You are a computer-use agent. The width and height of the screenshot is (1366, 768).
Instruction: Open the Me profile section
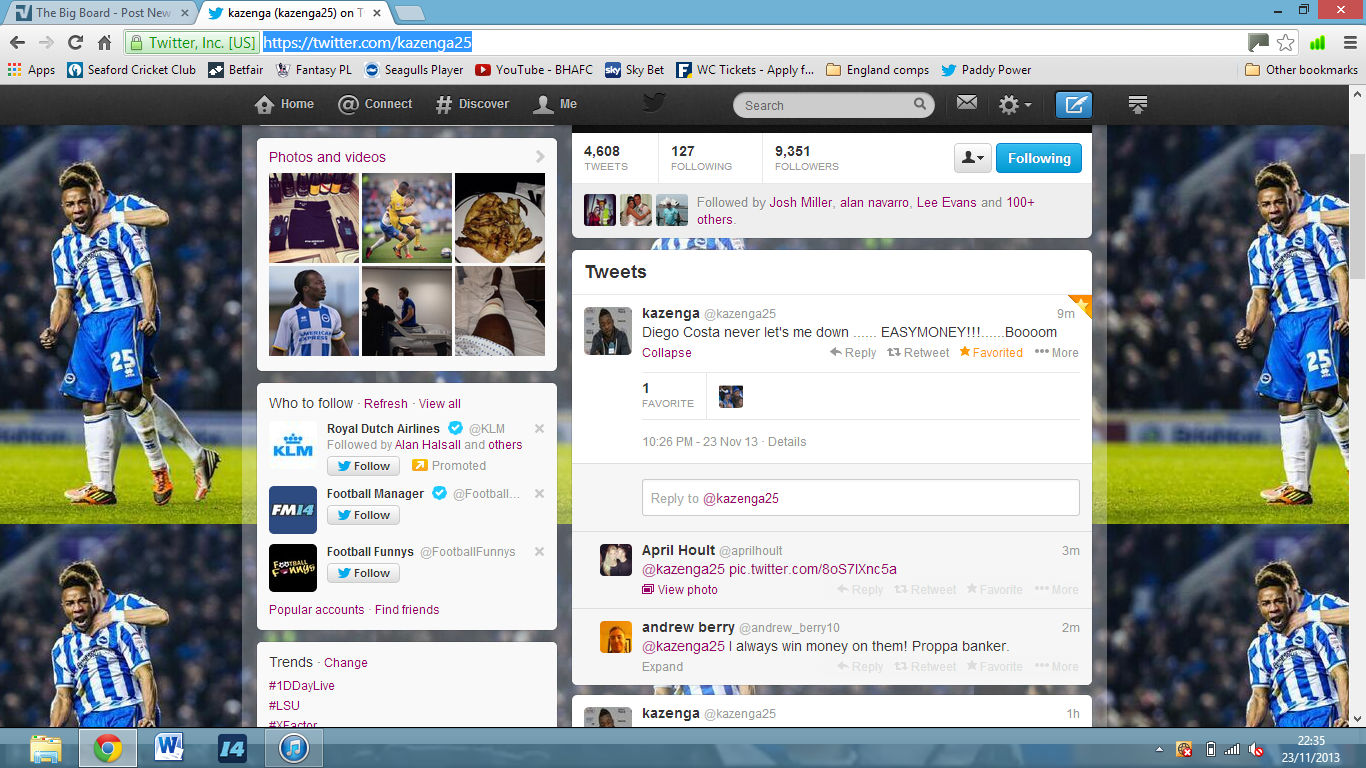click(x=556, y=104)
